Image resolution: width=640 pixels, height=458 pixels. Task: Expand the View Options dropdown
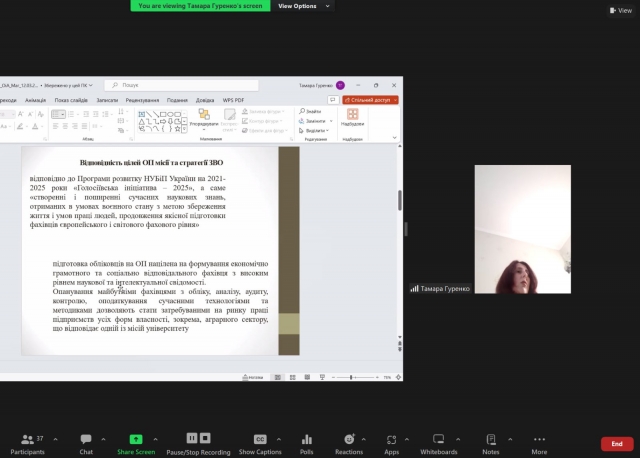point(298,6)
